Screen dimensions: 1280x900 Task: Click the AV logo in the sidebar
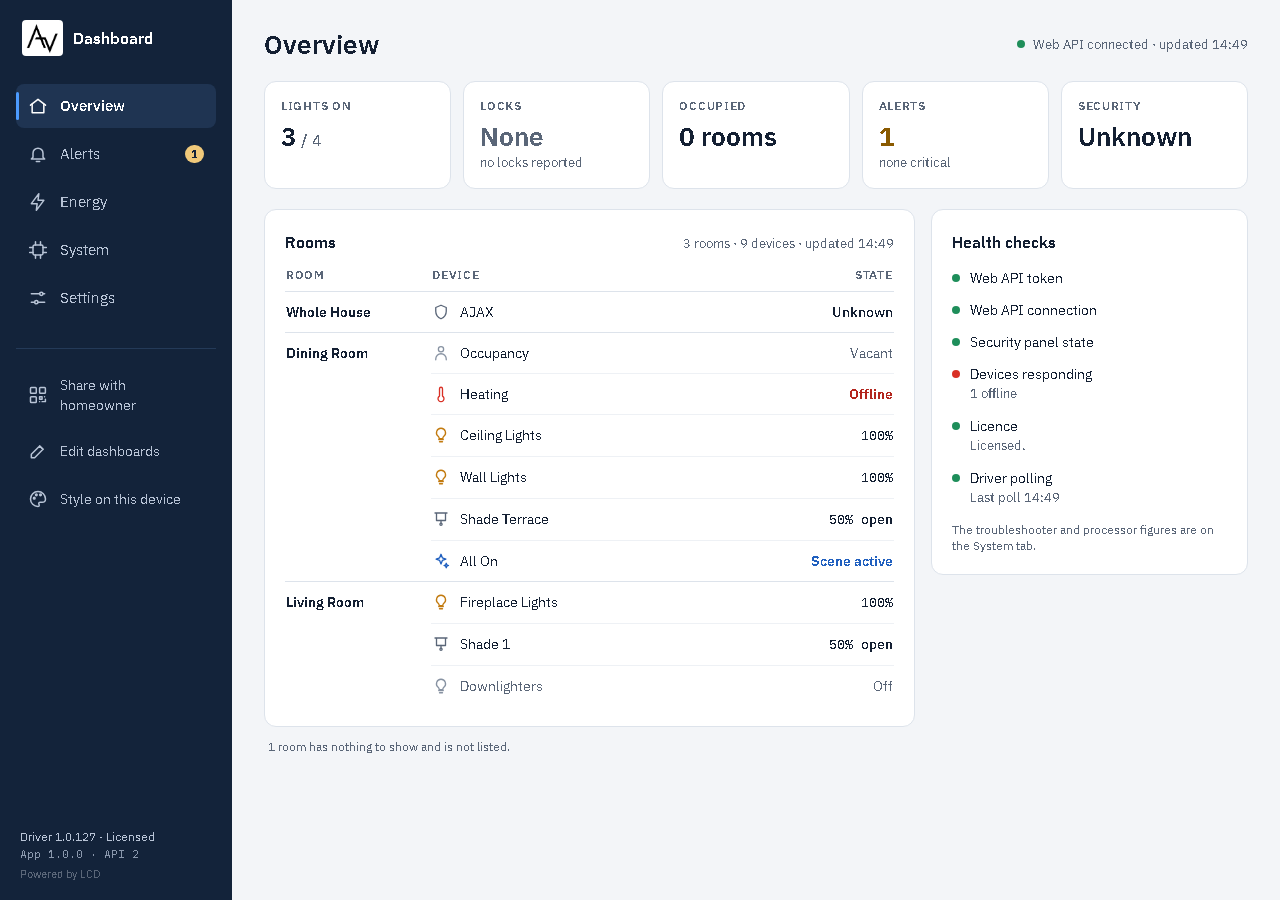pos(42,38)
